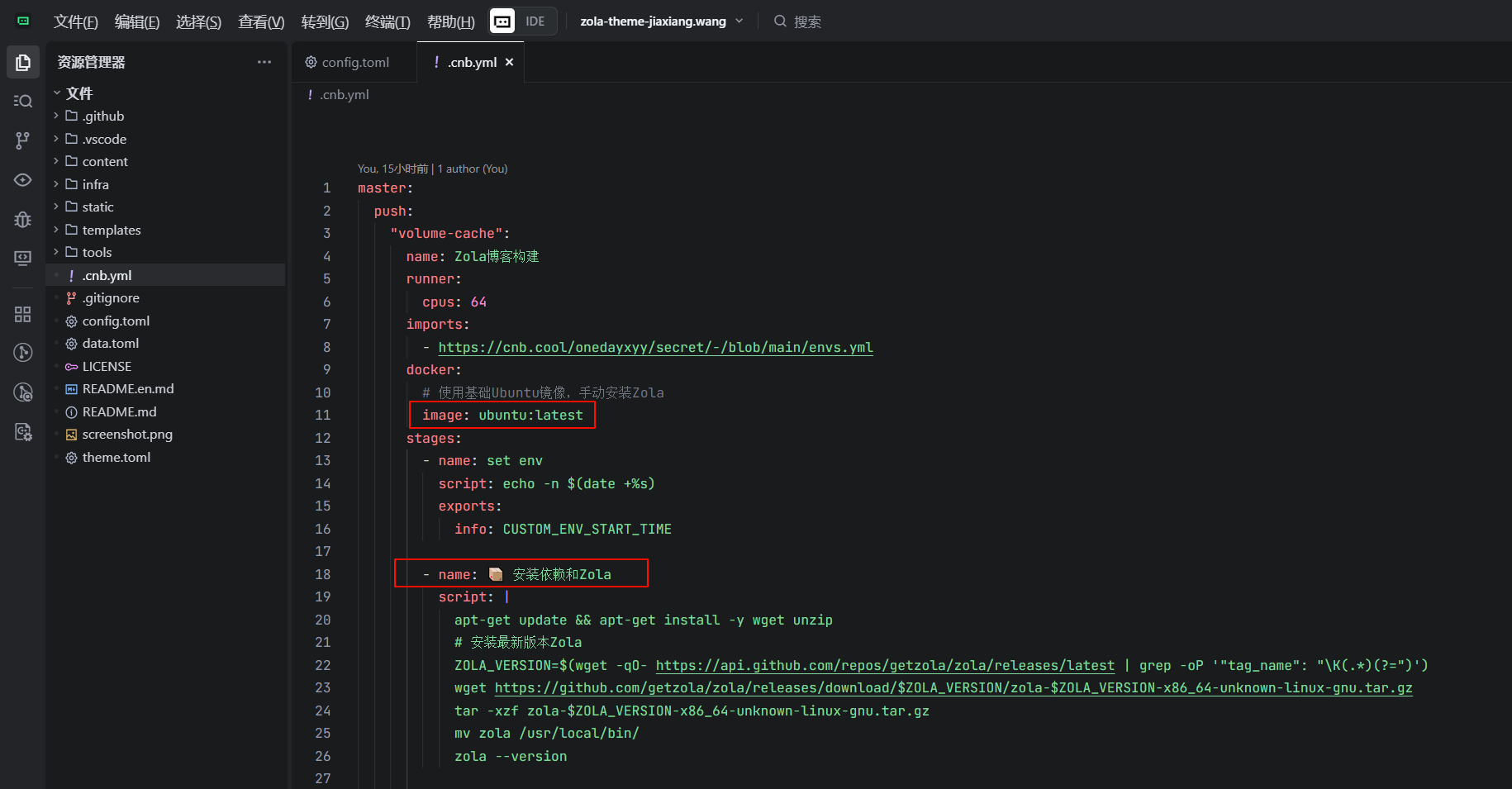This screenshot has height=789, width=1512.
Task: Open the Remote Explorer monitor icon
Action: [23, 259]
